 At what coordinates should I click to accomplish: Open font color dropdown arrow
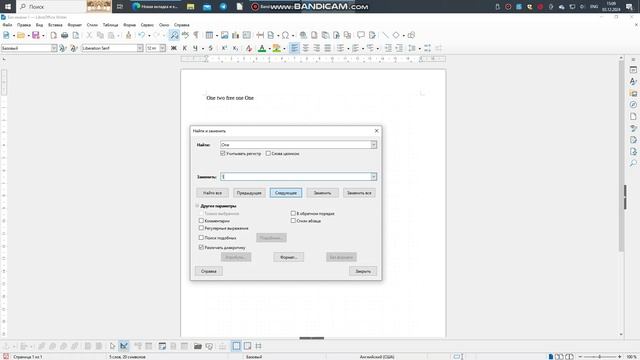pyautogui.click(x=269, y=49)
